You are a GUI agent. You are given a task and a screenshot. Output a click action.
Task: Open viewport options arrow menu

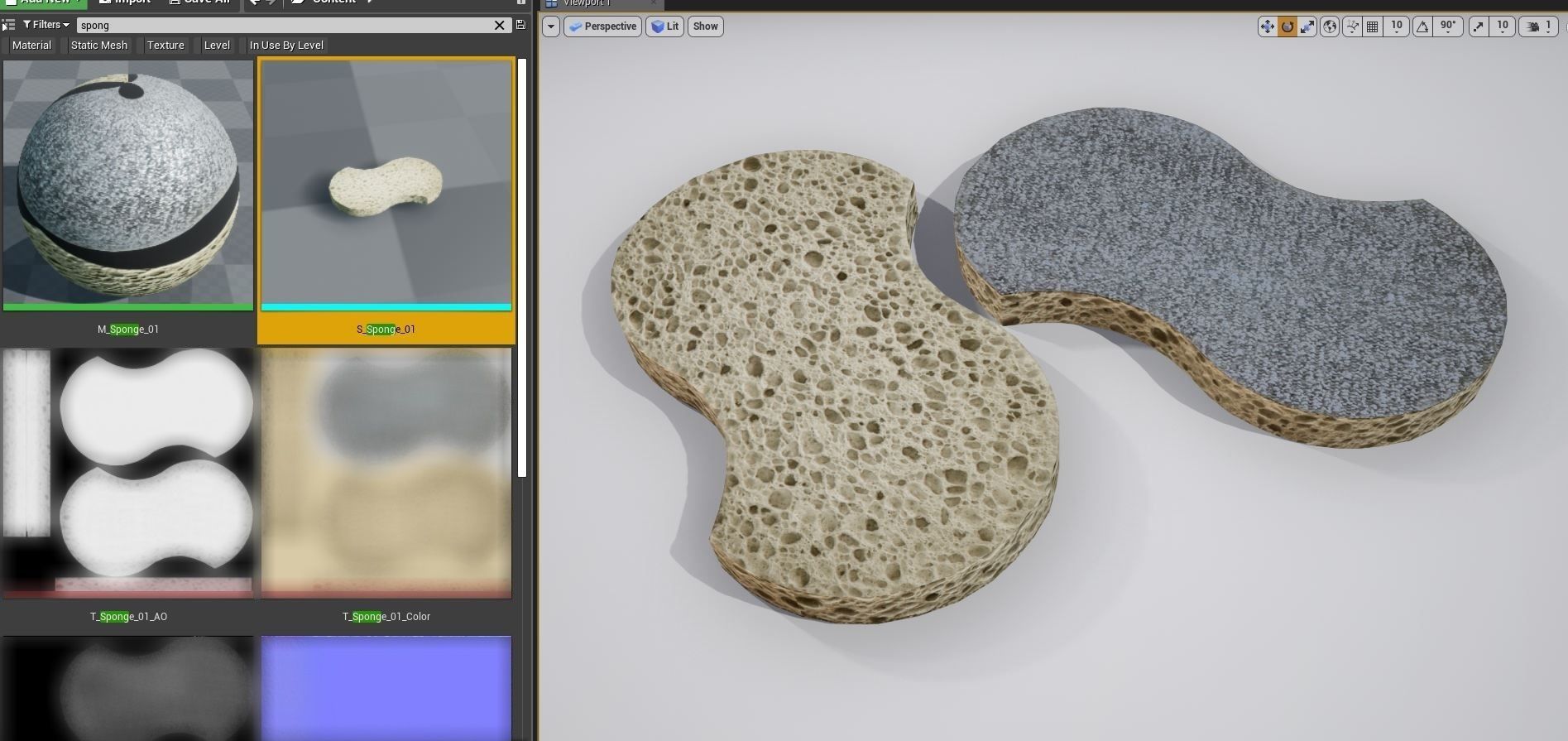pyautogui.click(x=551, y=26)
